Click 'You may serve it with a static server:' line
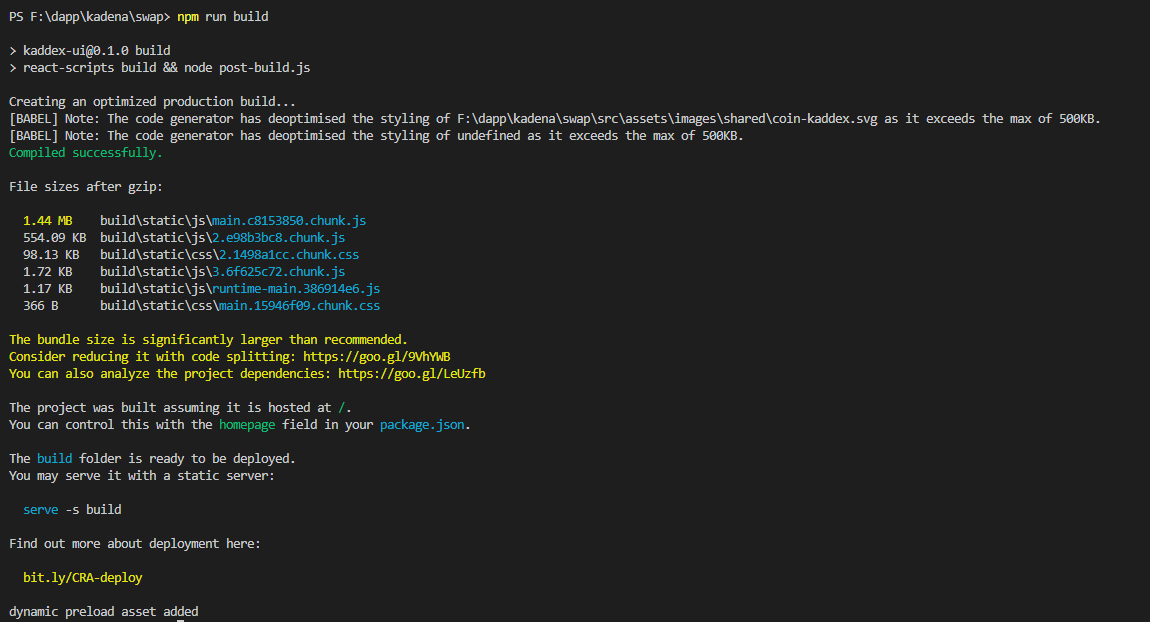The height and width of the screenshot is (622, 1150). 142,475
